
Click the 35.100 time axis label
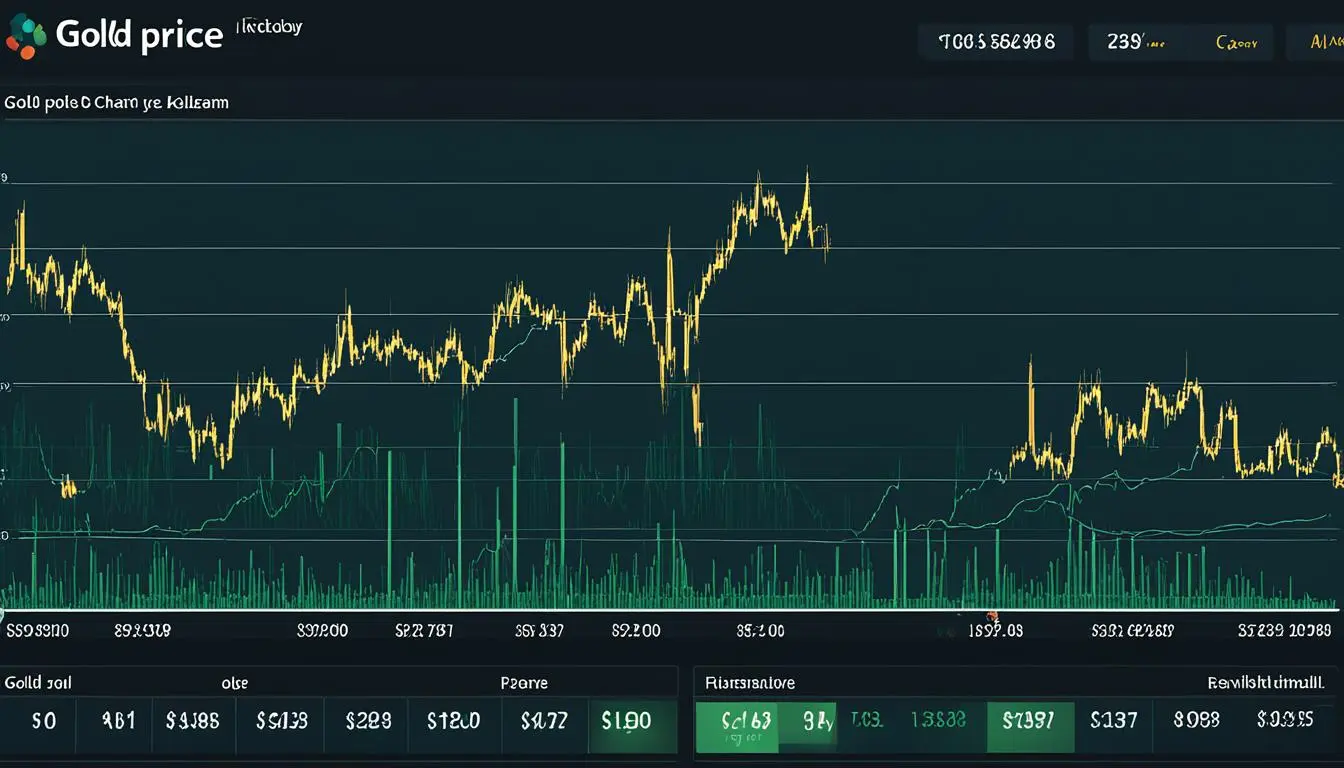760,631
